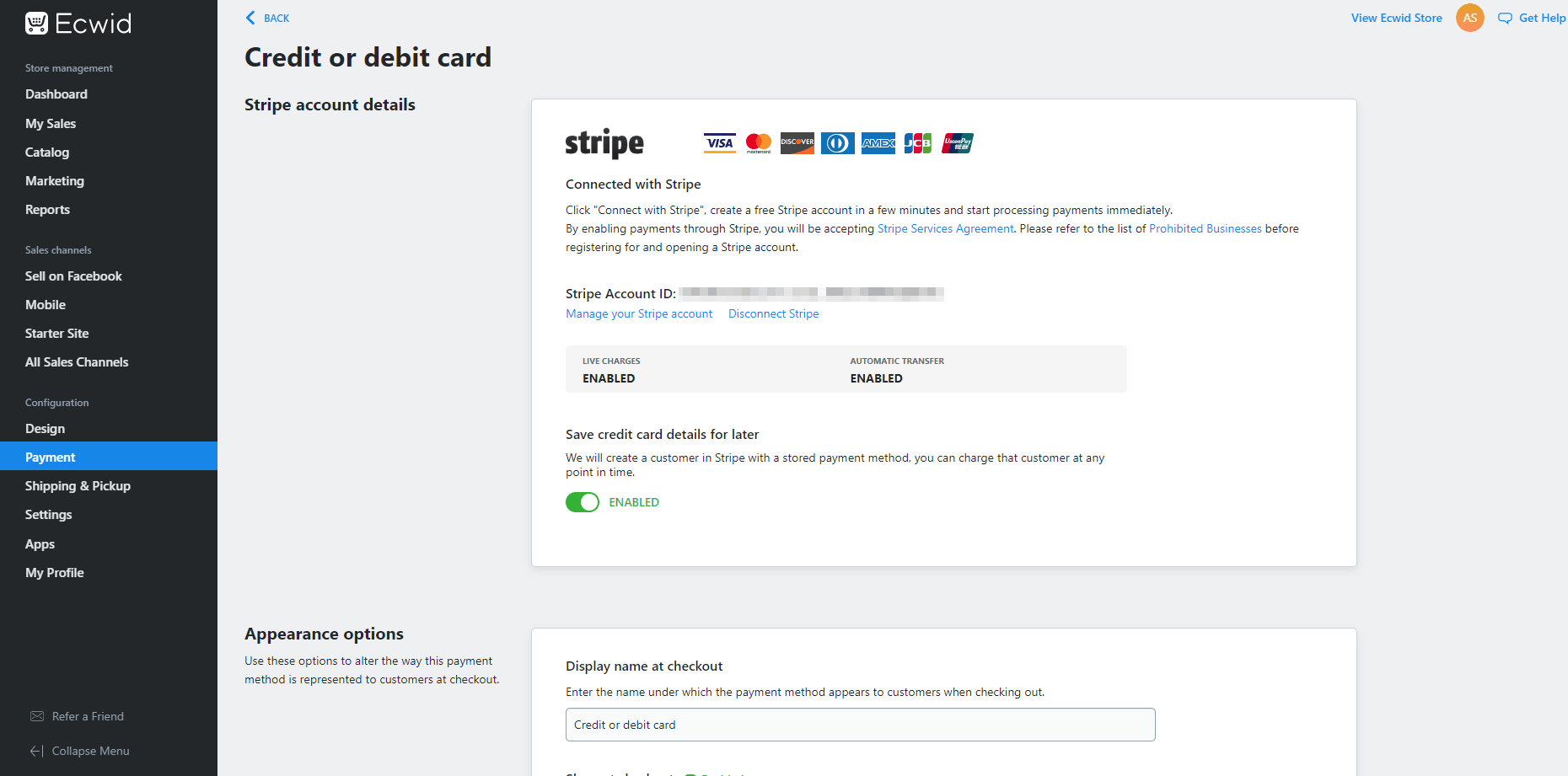Click the Stripe logo

[x=604, y=144]
